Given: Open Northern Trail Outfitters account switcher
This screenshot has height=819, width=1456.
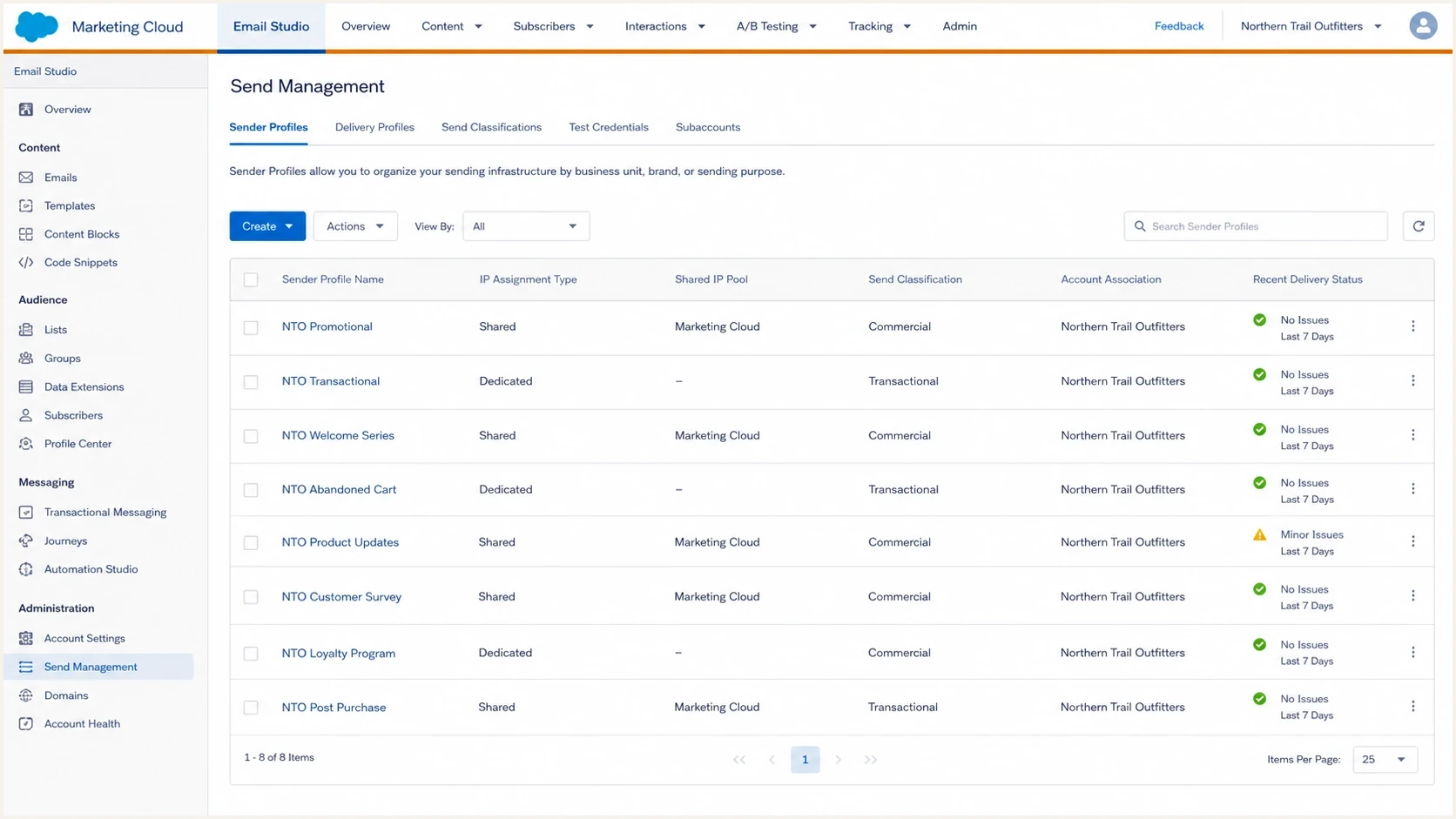Looking at the screenshot, I should (x=1311, y=26).
